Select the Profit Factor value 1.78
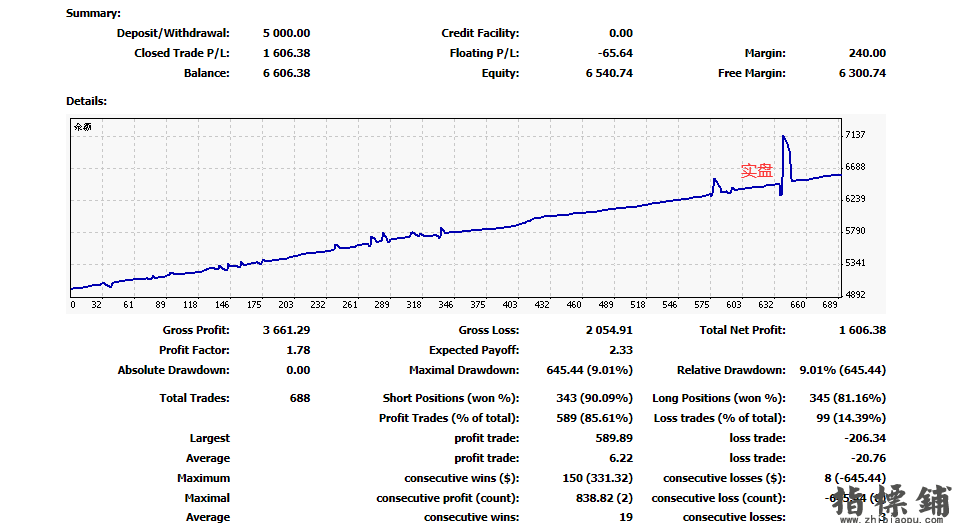Viewport: 963px width, 528px height. (298, 350)
